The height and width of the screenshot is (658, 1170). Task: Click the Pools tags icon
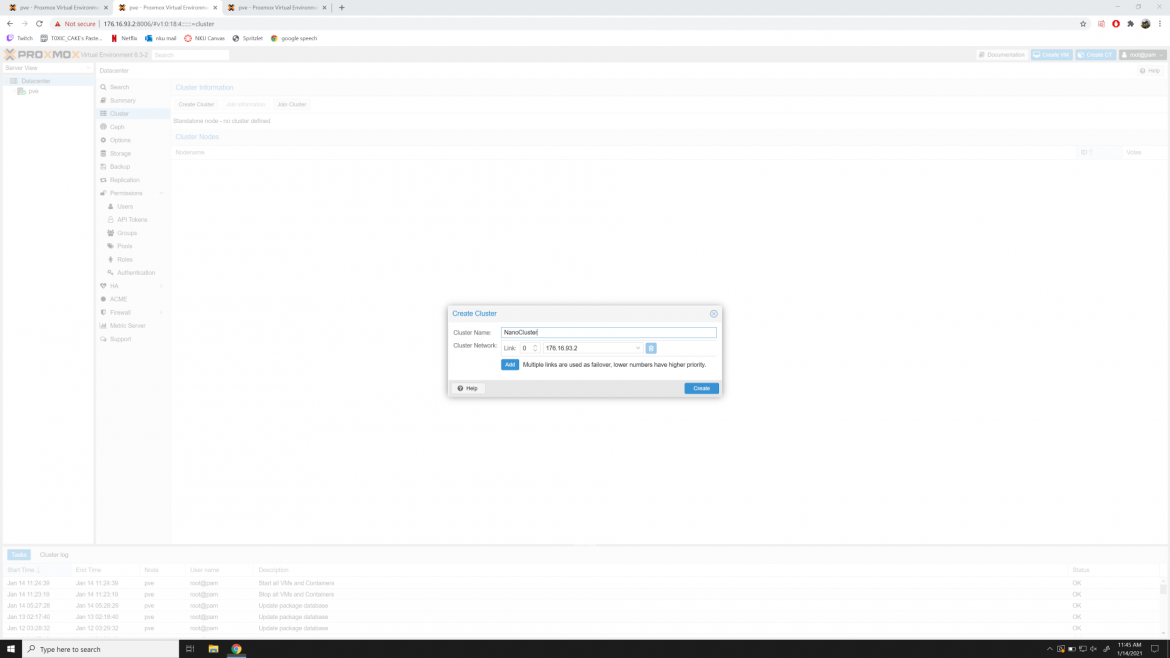(x=110, y=246)
